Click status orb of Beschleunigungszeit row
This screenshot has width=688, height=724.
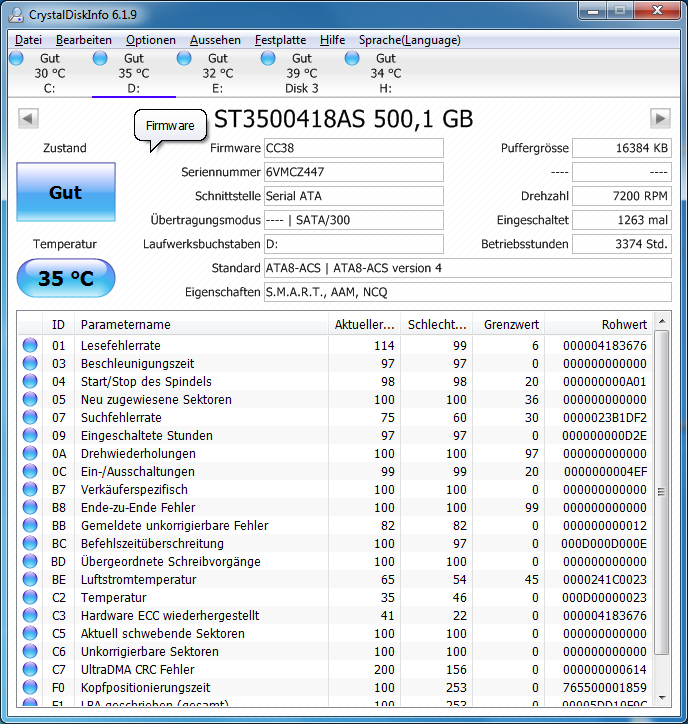tap(30, 363)
